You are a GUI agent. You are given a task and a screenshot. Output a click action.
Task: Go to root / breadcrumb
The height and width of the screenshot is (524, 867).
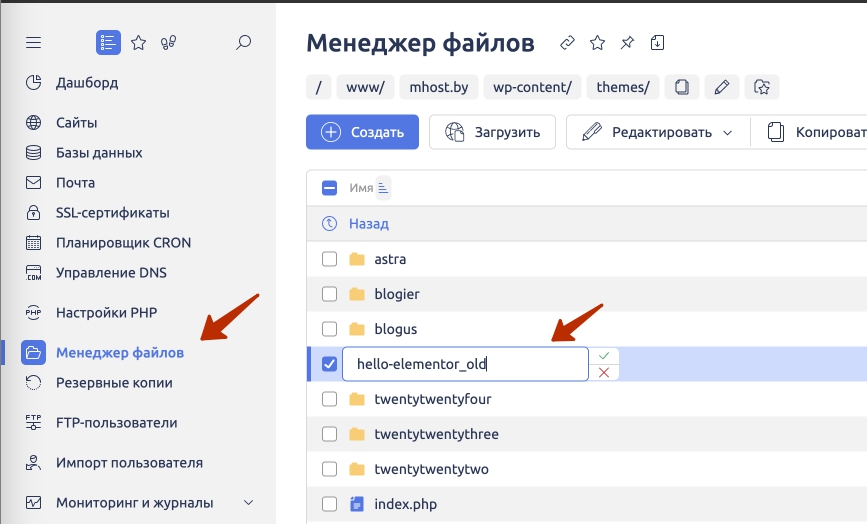(318, 87)
